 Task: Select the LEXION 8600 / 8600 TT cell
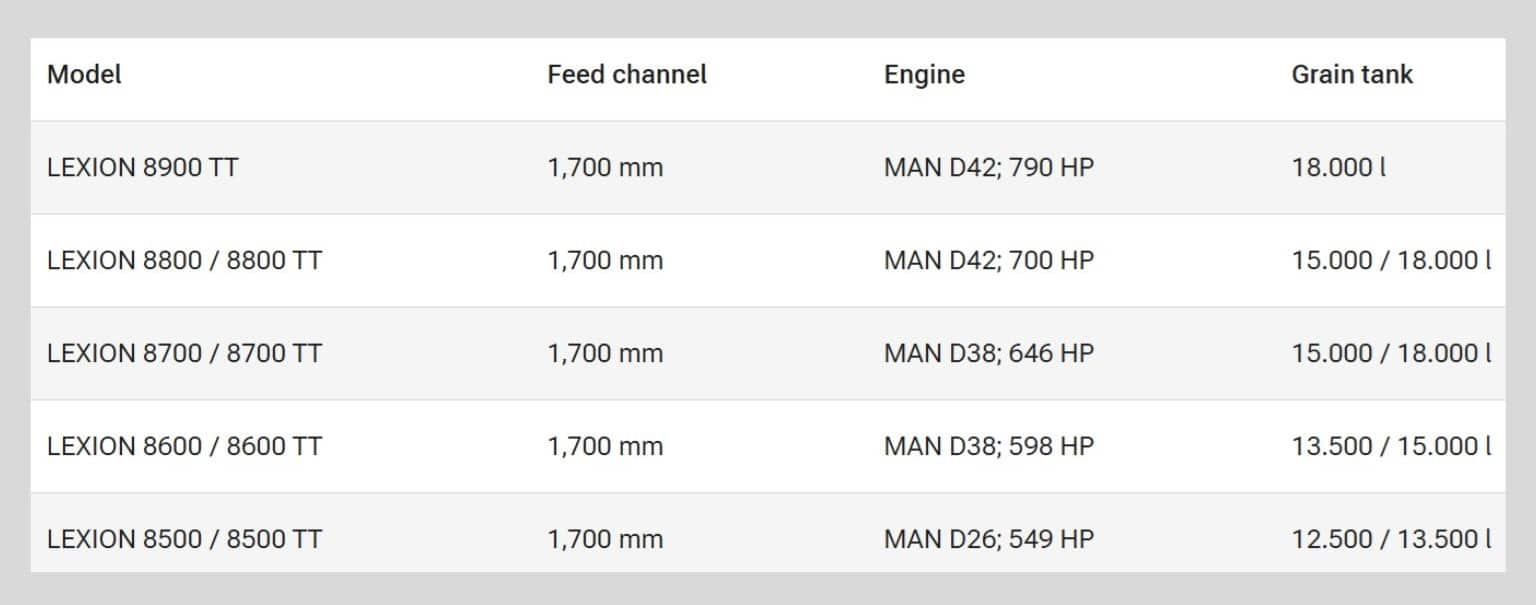[x=184, y=447]
